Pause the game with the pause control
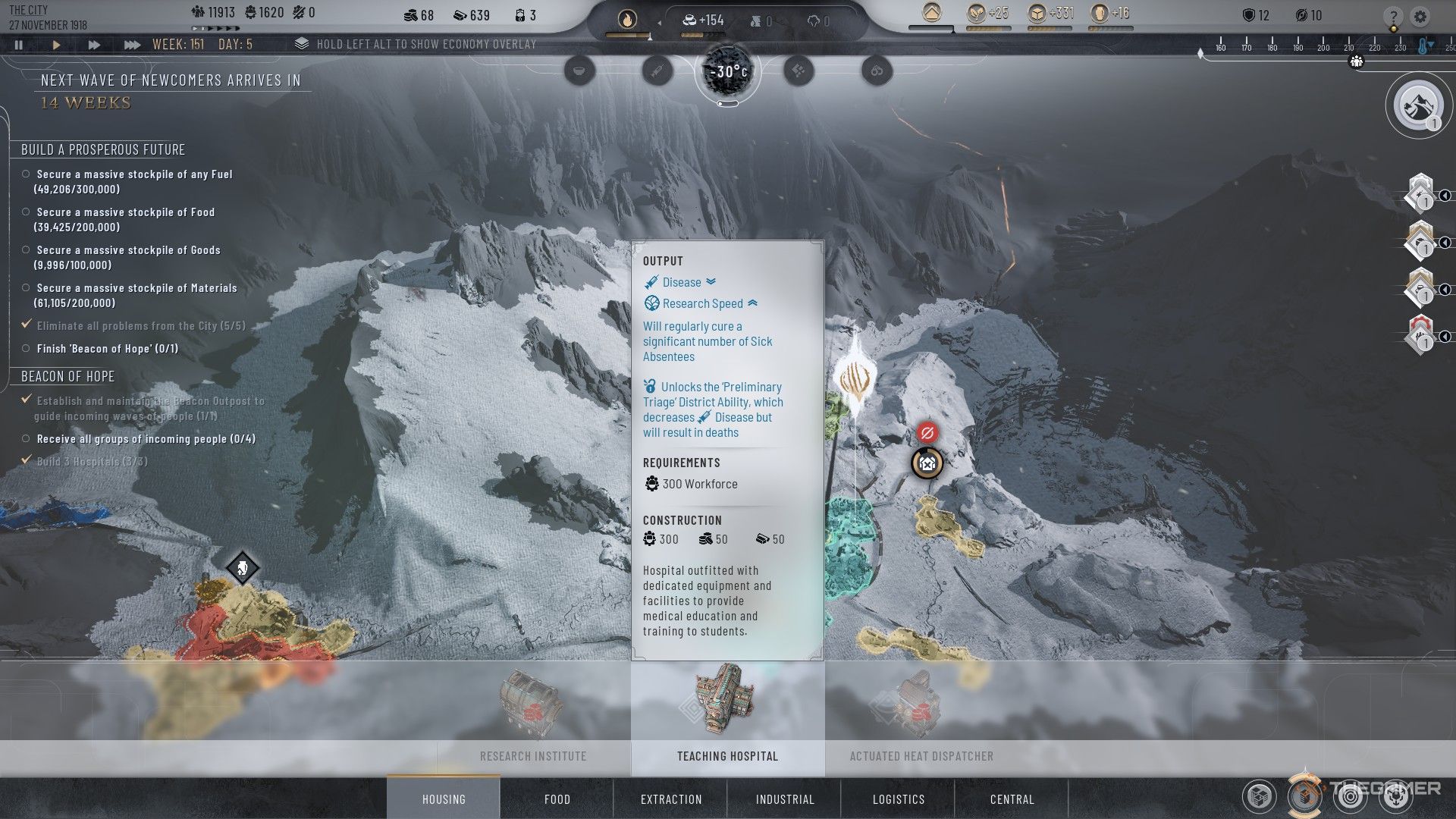1456x819 pixels. pos(19,45)
